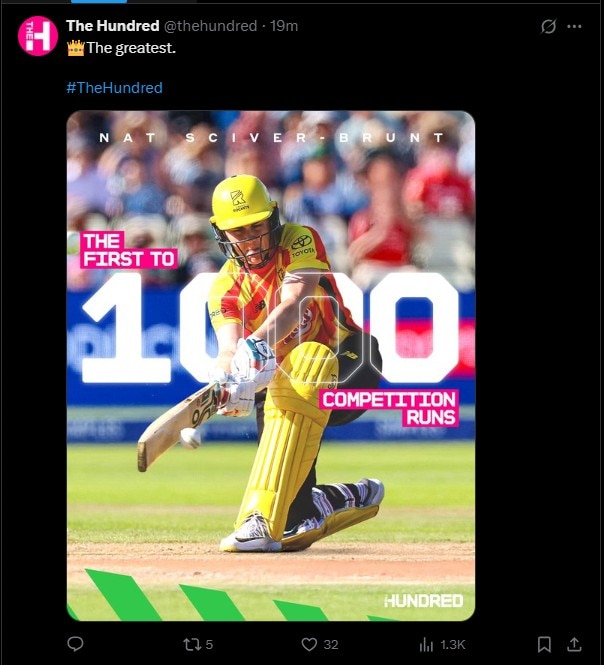Image resolution: width=604 pixels, height=665 pixels.
Task: Click The Hundred display name
Action: click(x=113, y=26)
